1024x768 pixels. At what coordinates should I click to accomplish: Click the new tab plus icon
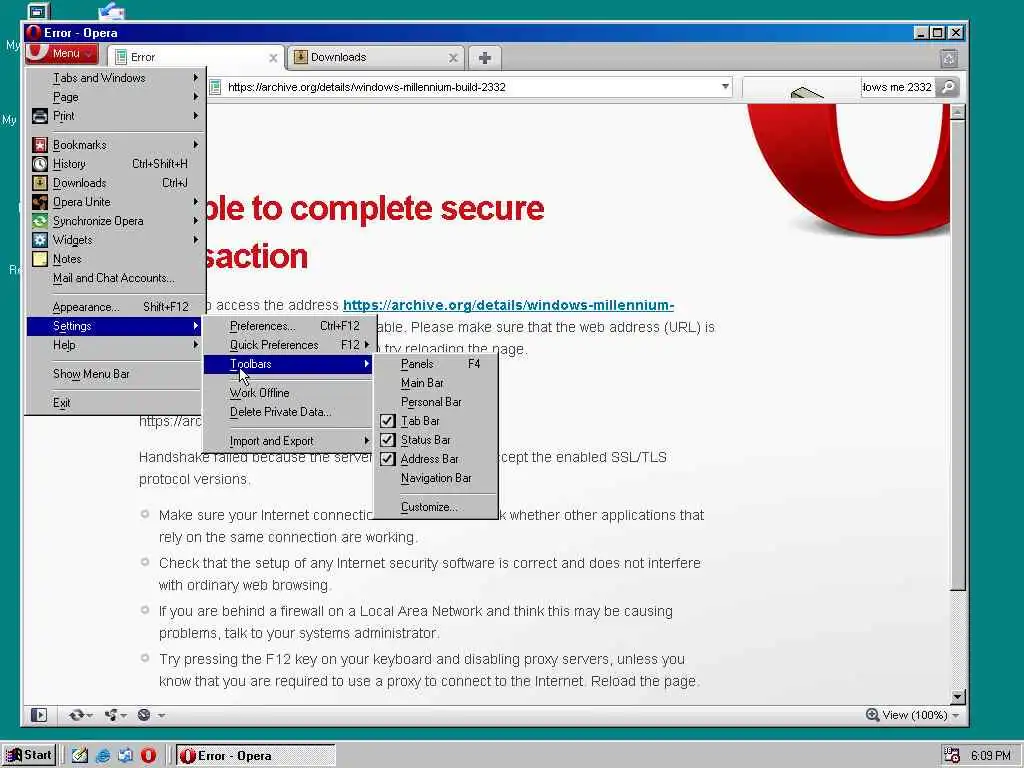(x=485, y=57)
